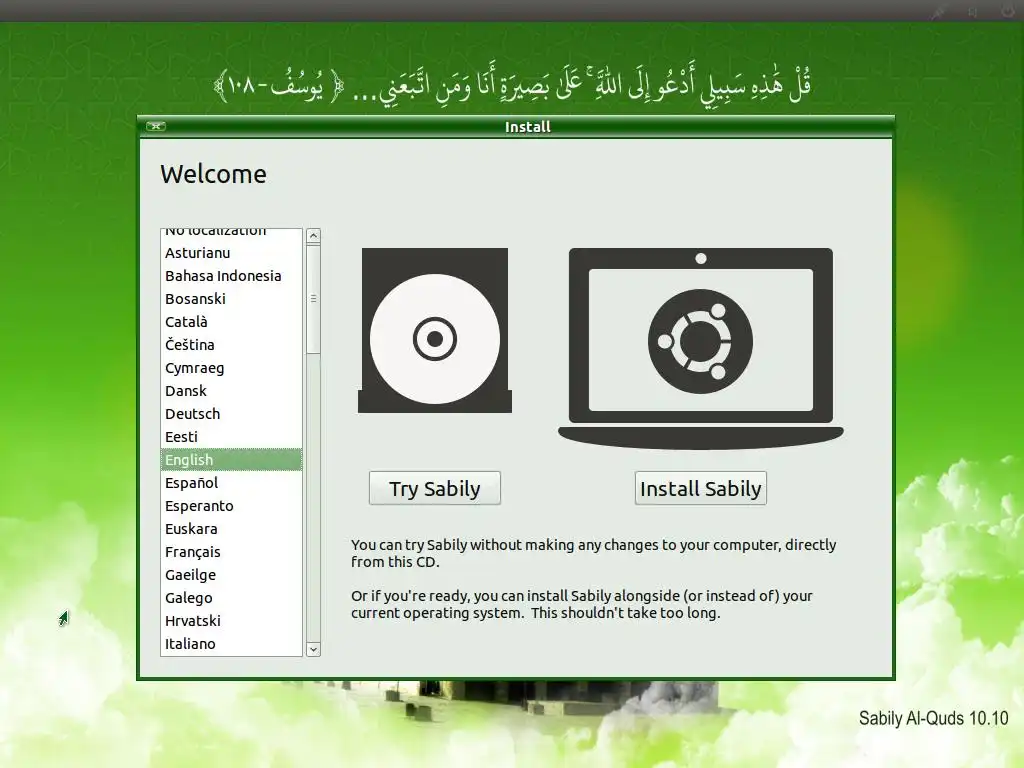This screenshot has height=768, width=1024.
Task: Click the power icon in top panel
Action: [1008, 10]
